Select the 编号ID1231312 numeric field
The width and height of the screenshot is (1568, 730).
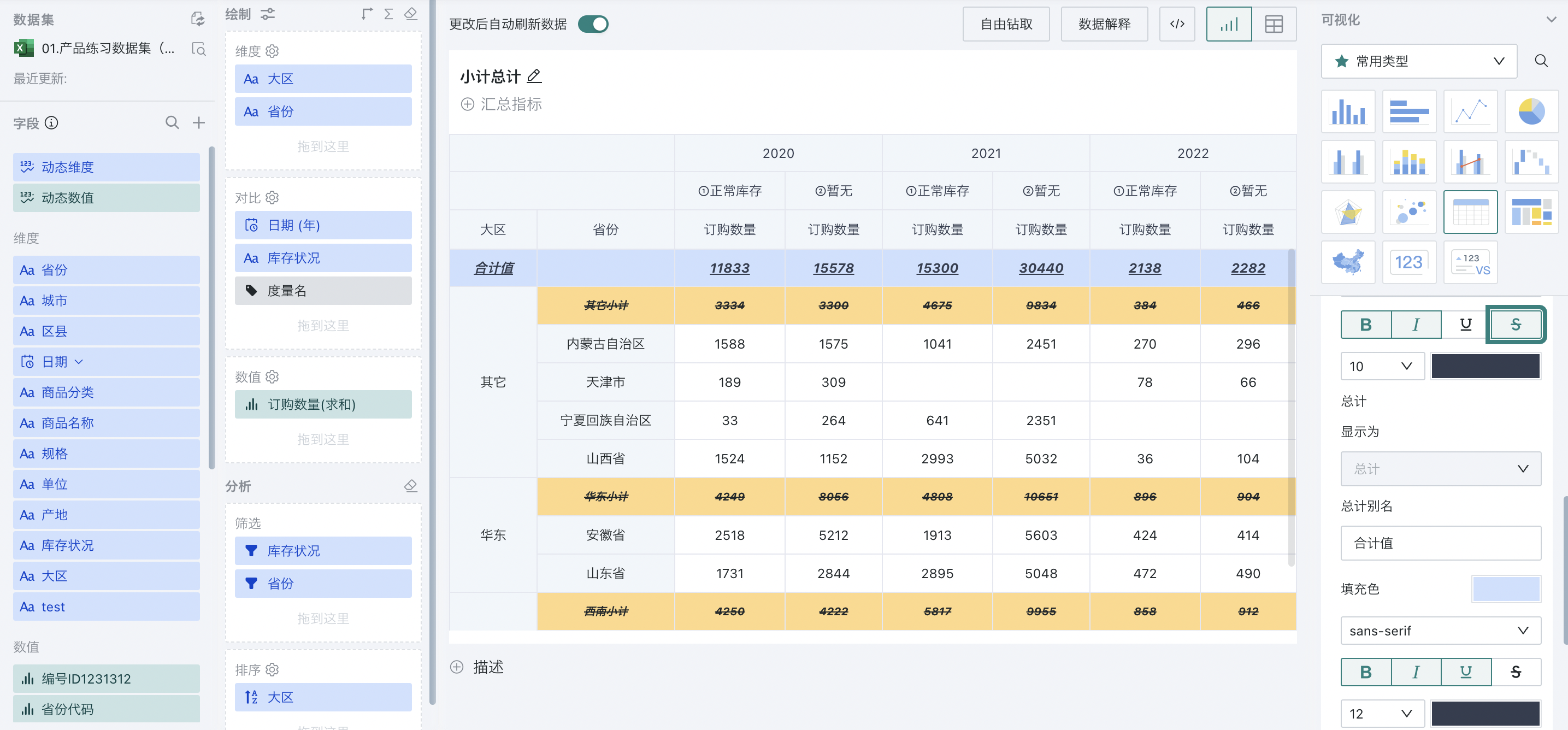pos(107,679)
